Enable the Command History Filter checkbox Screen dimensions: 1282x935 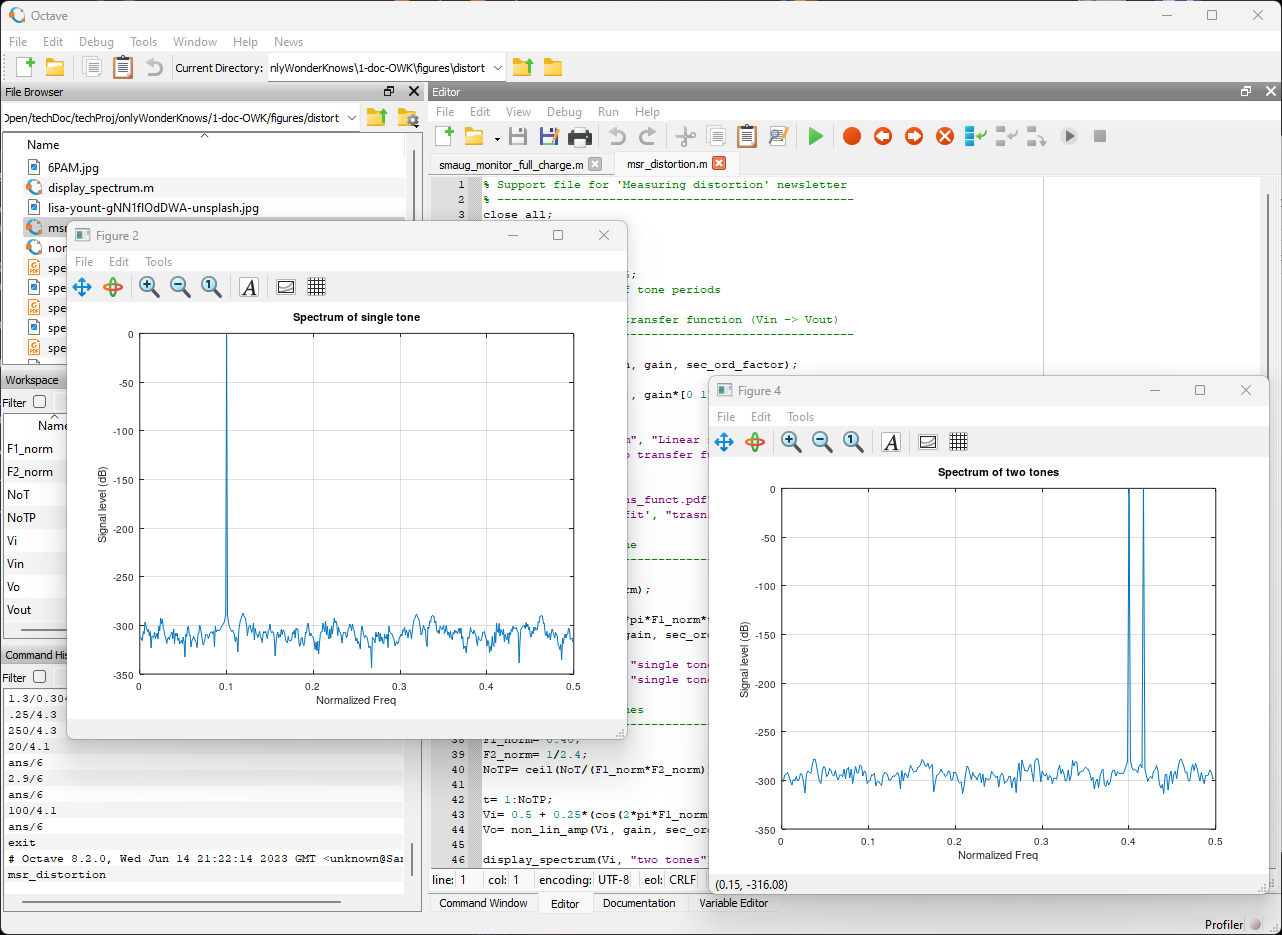[40, 677]
